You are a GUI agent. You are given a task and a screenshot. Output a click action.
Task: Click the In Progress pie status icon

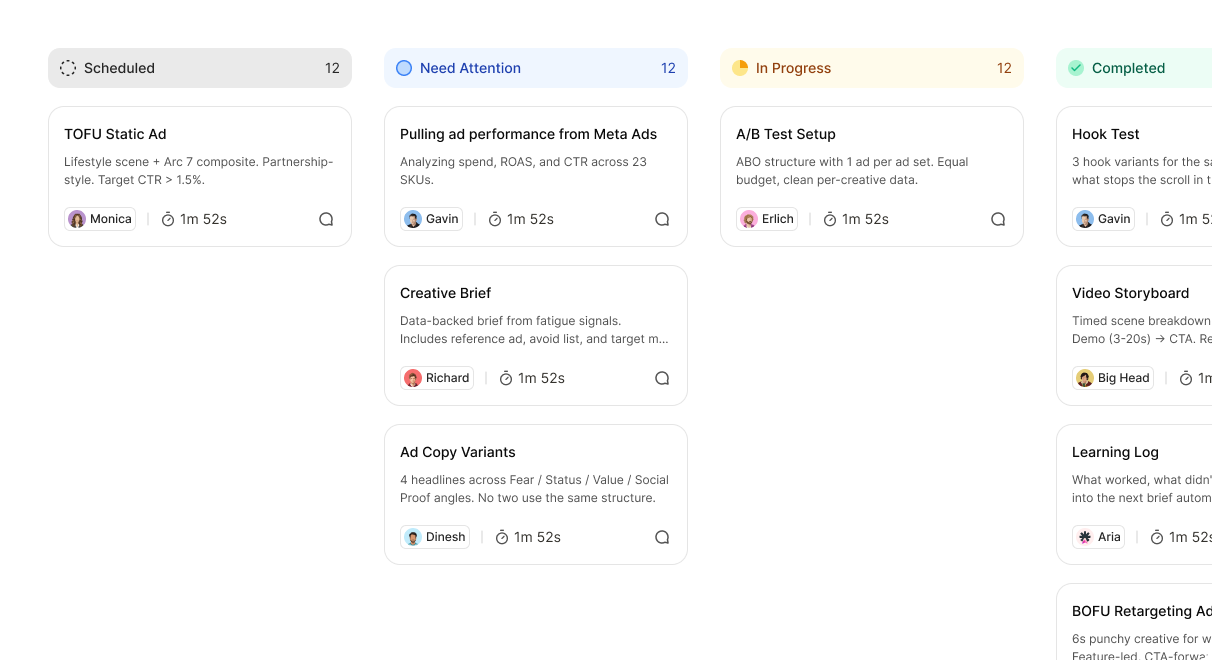pyautogui.click(x=740, y=68)
